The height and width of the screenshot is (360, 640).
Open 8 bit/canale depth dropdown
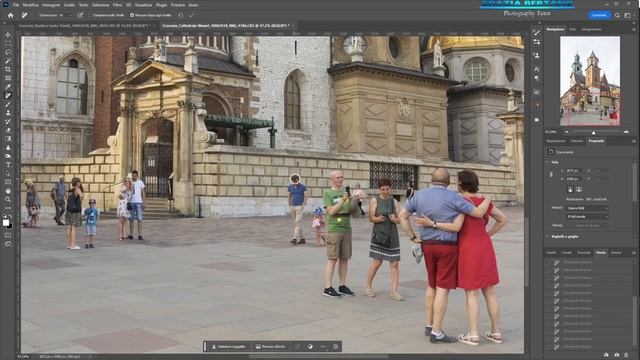tap(587, 217)
